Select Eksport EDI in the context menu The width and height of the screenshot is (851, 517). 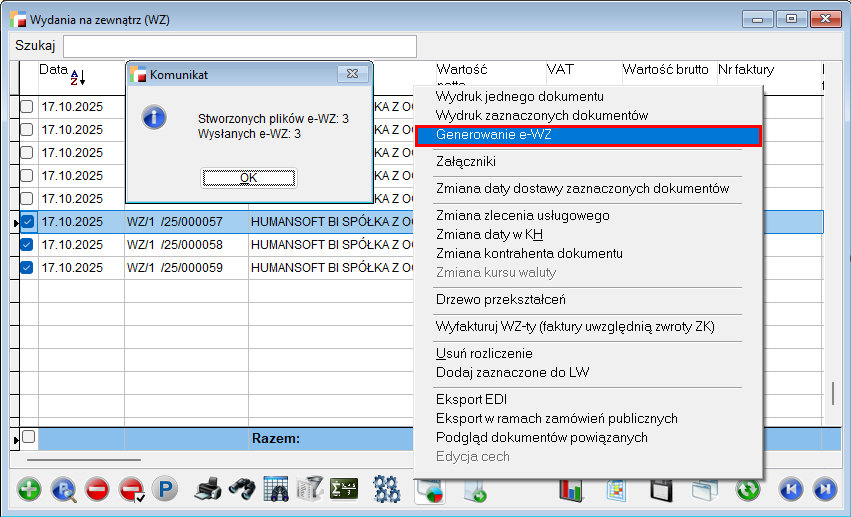473,400
